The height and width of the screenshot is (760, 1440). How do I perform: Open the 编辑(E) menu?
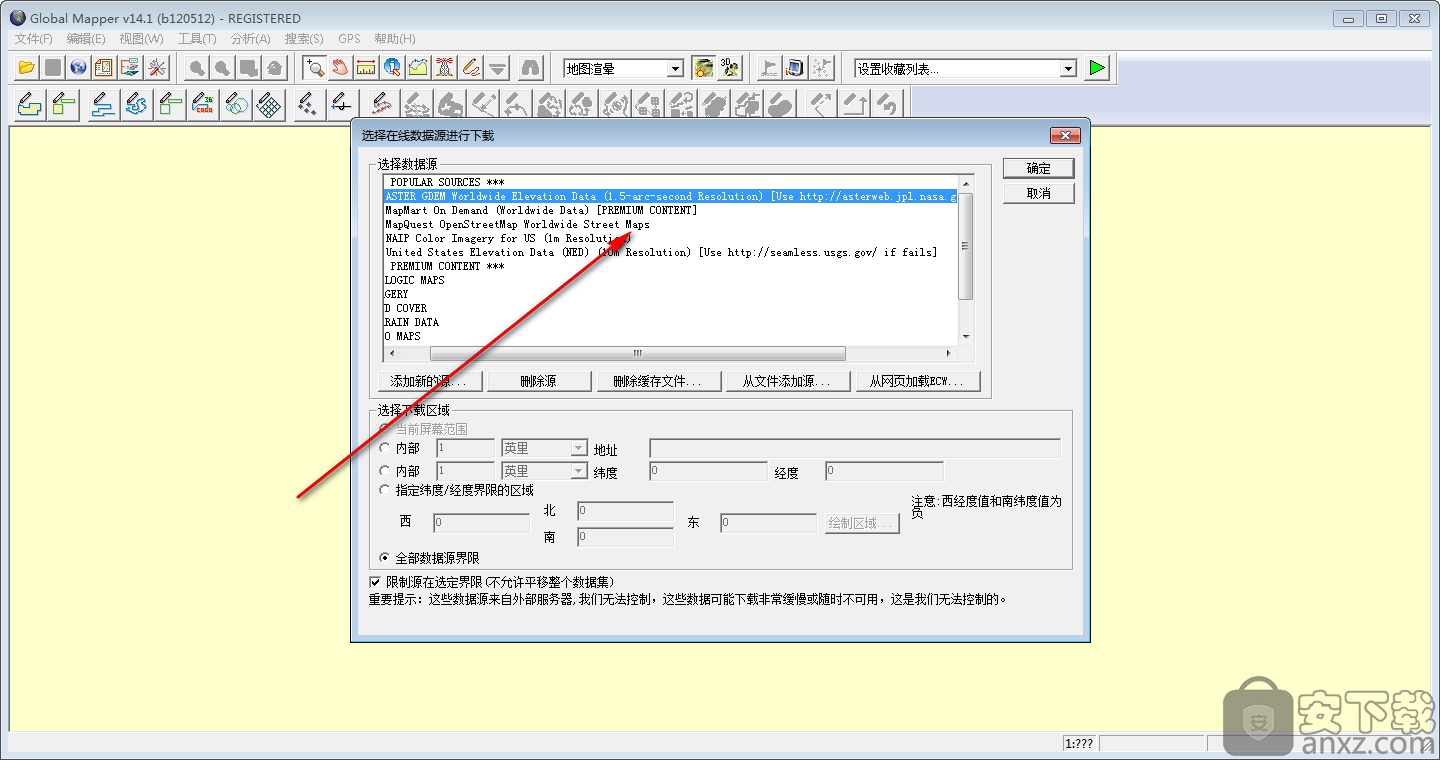(x=86, y=39)
